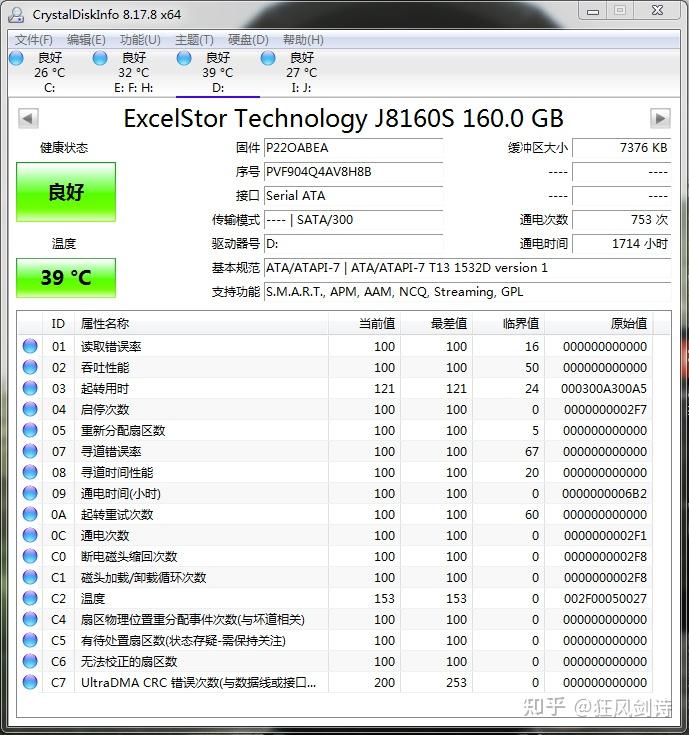Click the drive title ExcelStor Technology J8160S
The width and height of the screenshot is (689, 735).
click(x=344, y=118)
